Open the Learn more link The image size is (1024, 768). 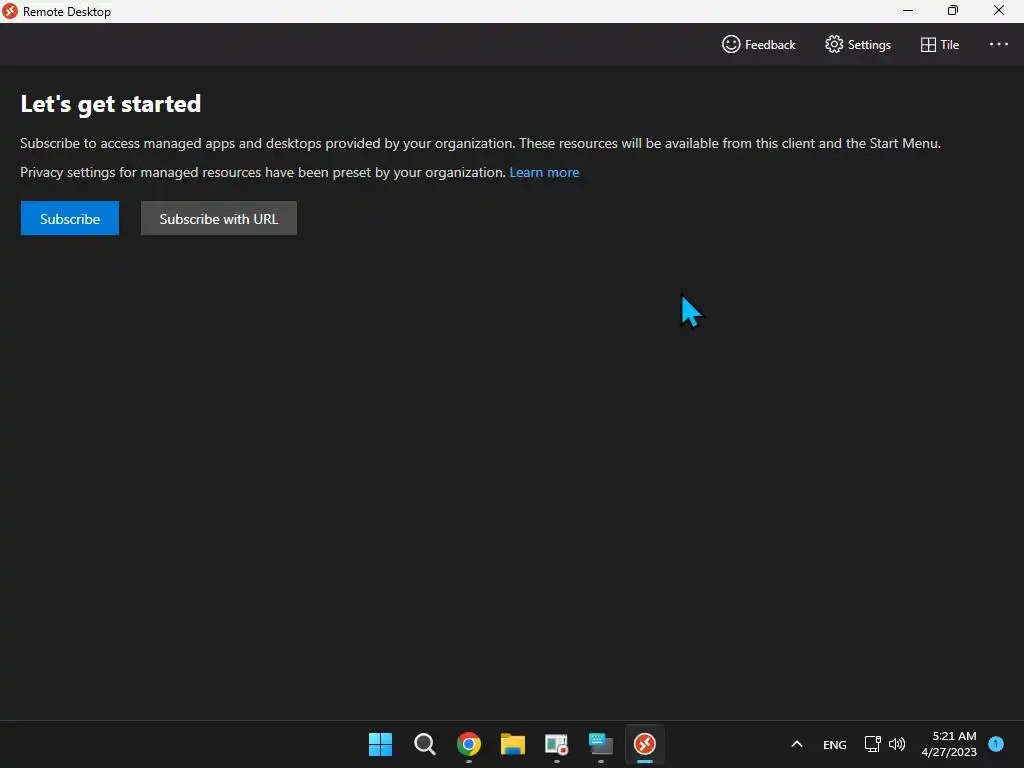544,172
